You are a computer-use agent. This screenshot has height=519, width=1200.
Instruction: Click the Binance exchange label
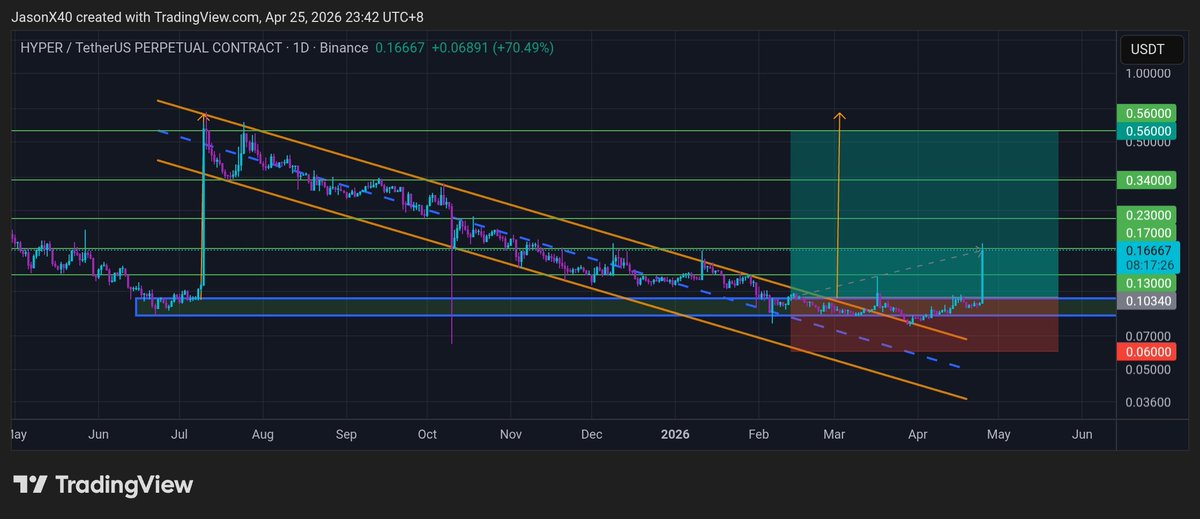click(345, 48)
